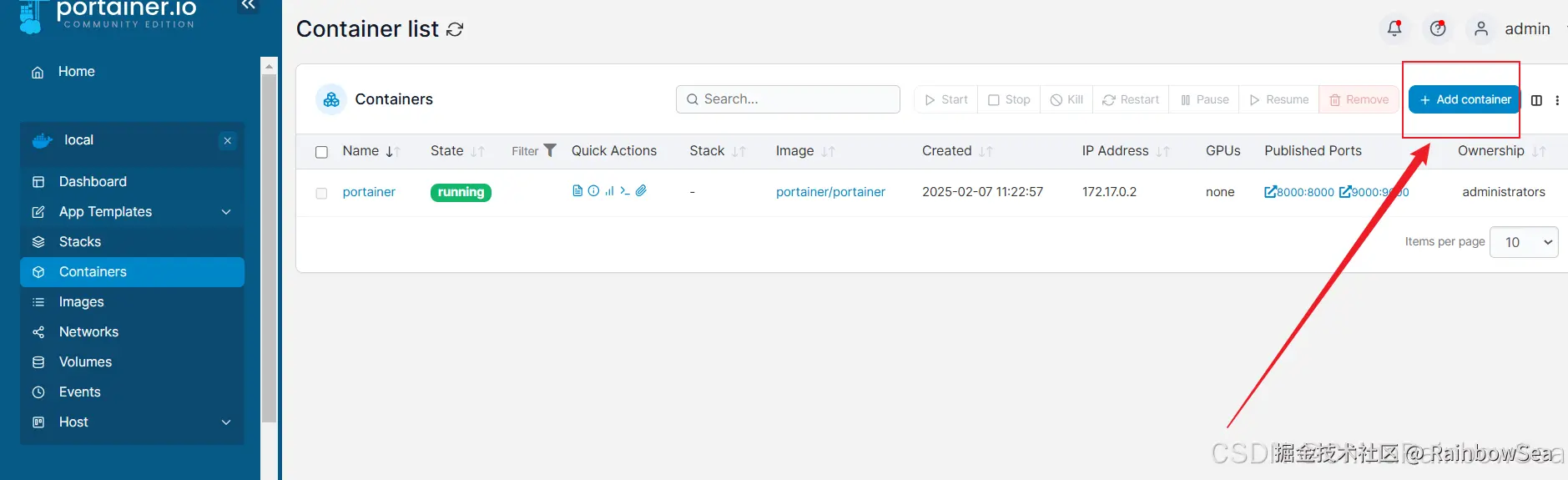1568x480 pixels.
Task: Click the admin user avatar icon
Action: coord(1481,28)
